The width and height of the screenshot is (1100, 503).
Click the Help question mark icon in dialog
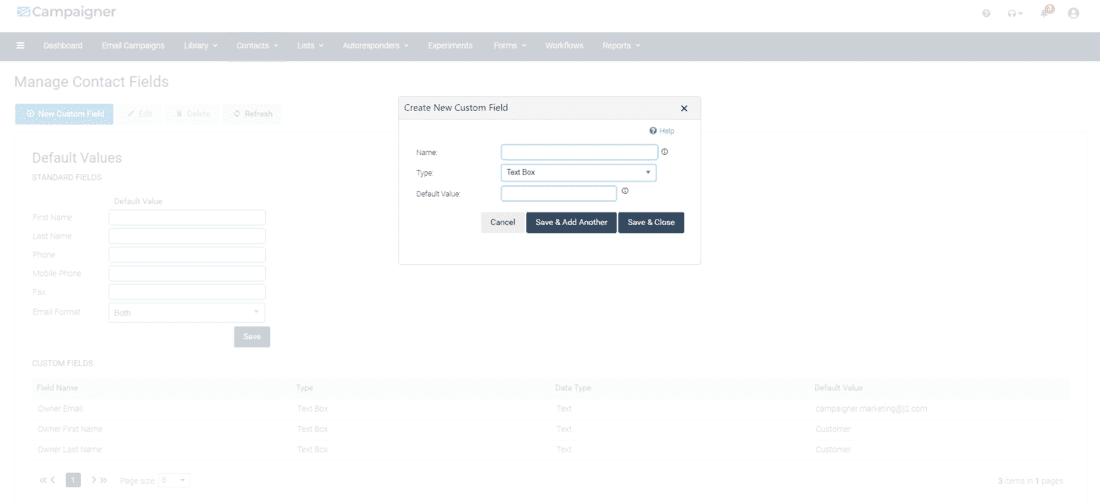click(x=653, y=131)
